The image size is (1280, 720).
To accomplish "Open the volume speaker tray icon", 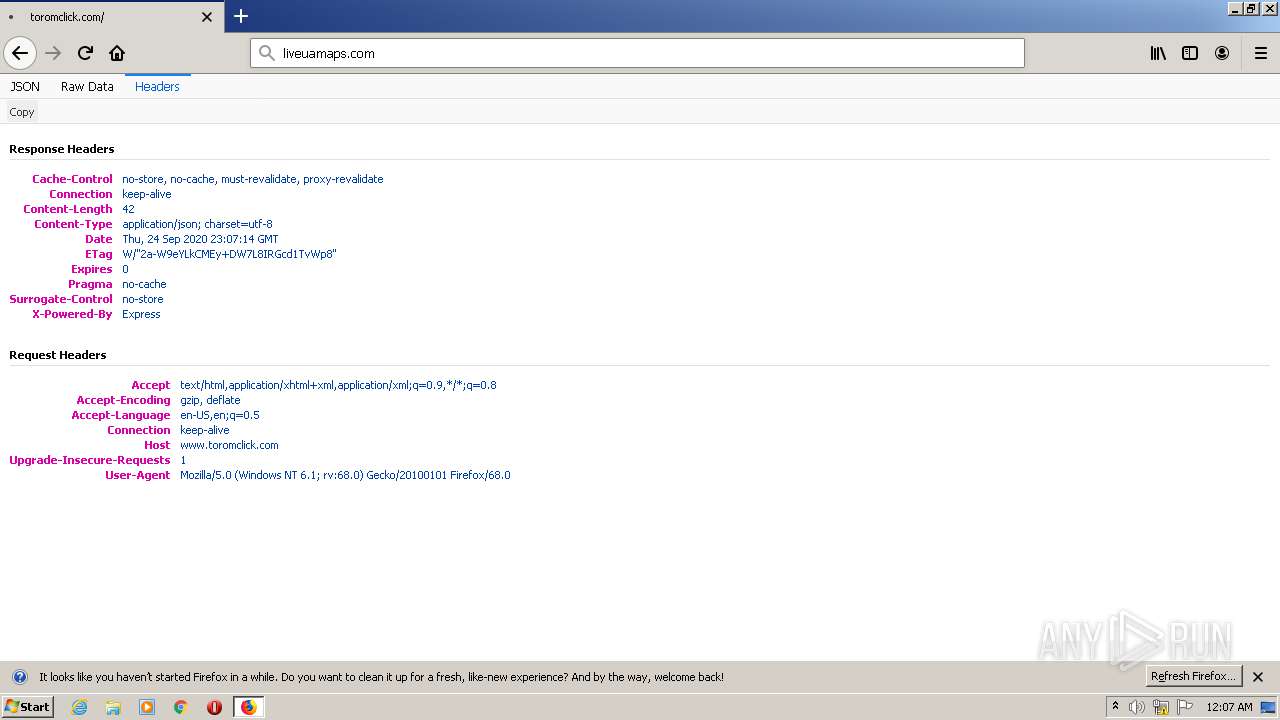I will click(1137, 707).
